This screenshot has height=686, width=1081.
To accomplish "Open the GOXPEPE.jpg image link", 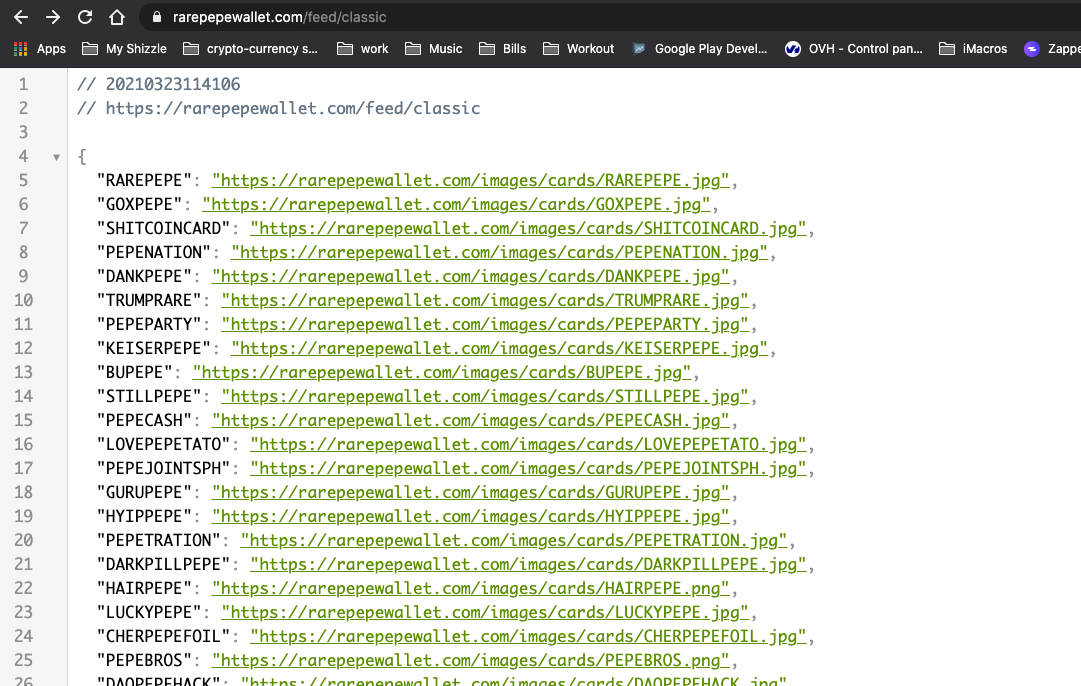I will [456, 205].
